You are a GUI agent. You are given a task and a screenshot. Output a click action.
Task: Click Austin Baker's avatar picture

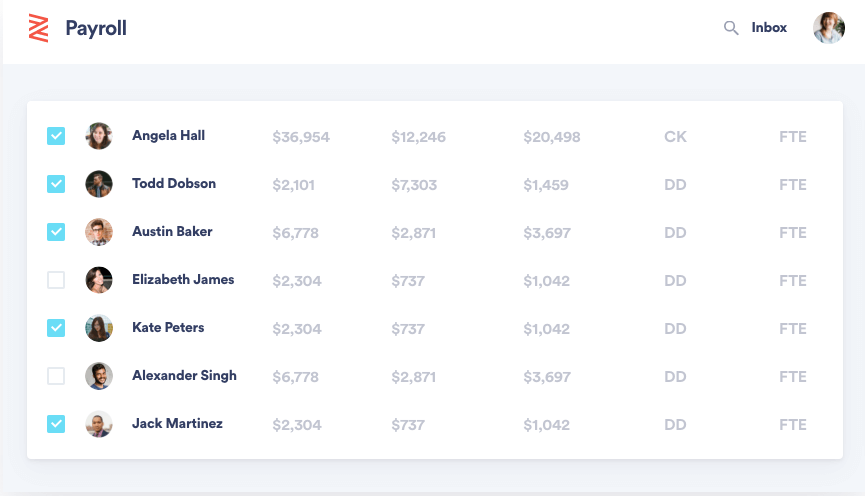[x=99, y=232]
